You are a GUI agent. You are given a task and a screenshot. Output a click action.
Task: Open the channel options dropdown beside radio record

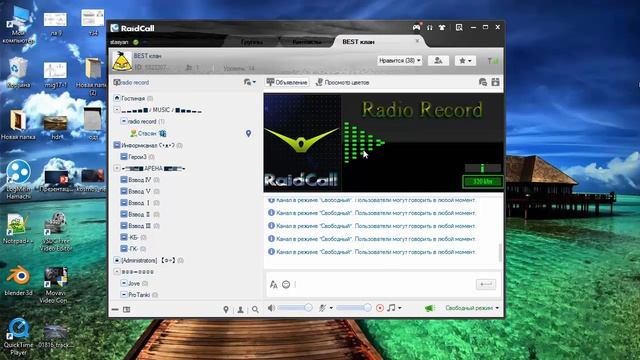tap(249, 82)
